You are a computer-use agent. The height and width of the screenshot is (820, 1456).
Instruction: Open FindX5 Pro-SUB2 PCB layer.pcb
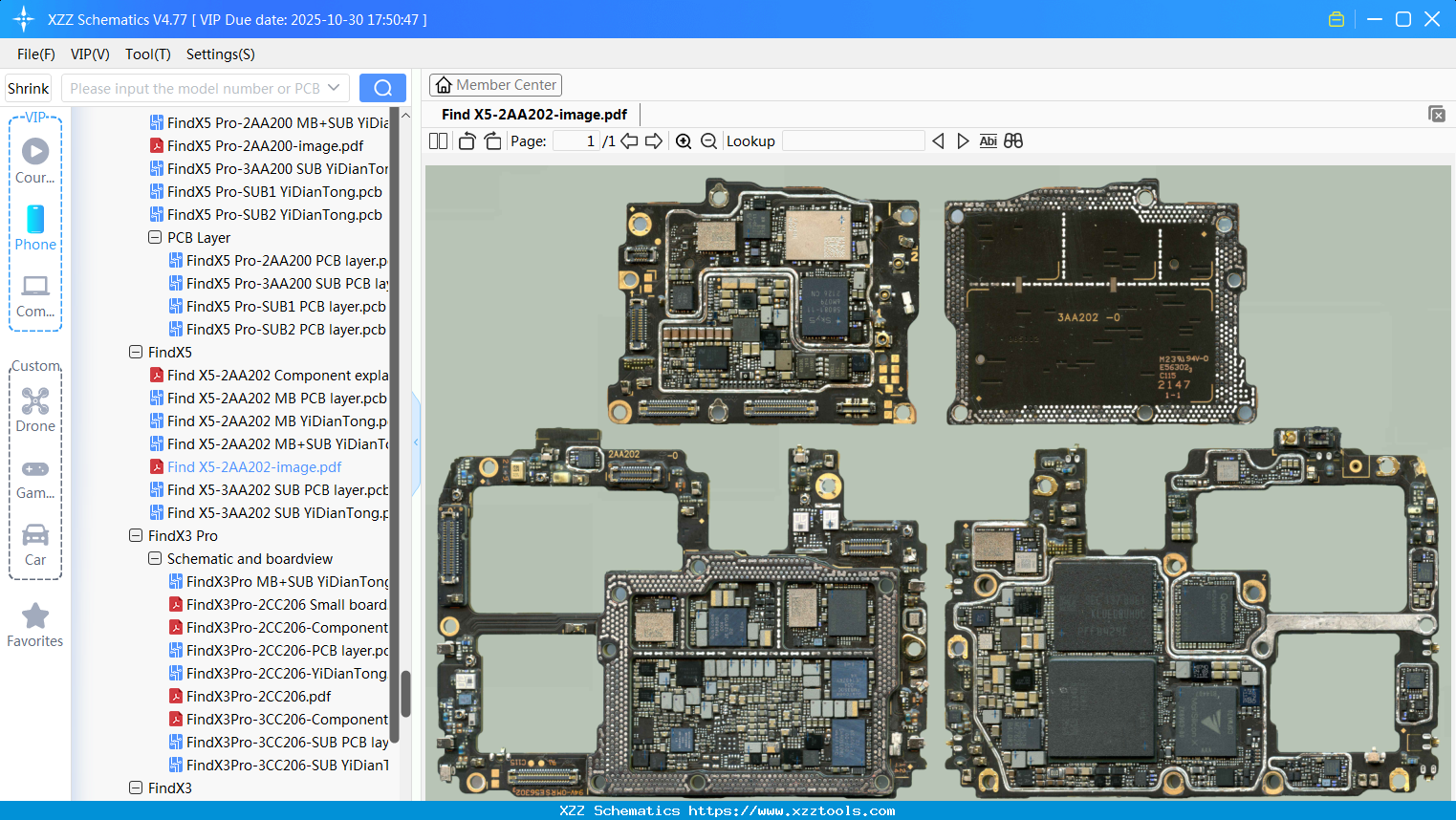278,329
